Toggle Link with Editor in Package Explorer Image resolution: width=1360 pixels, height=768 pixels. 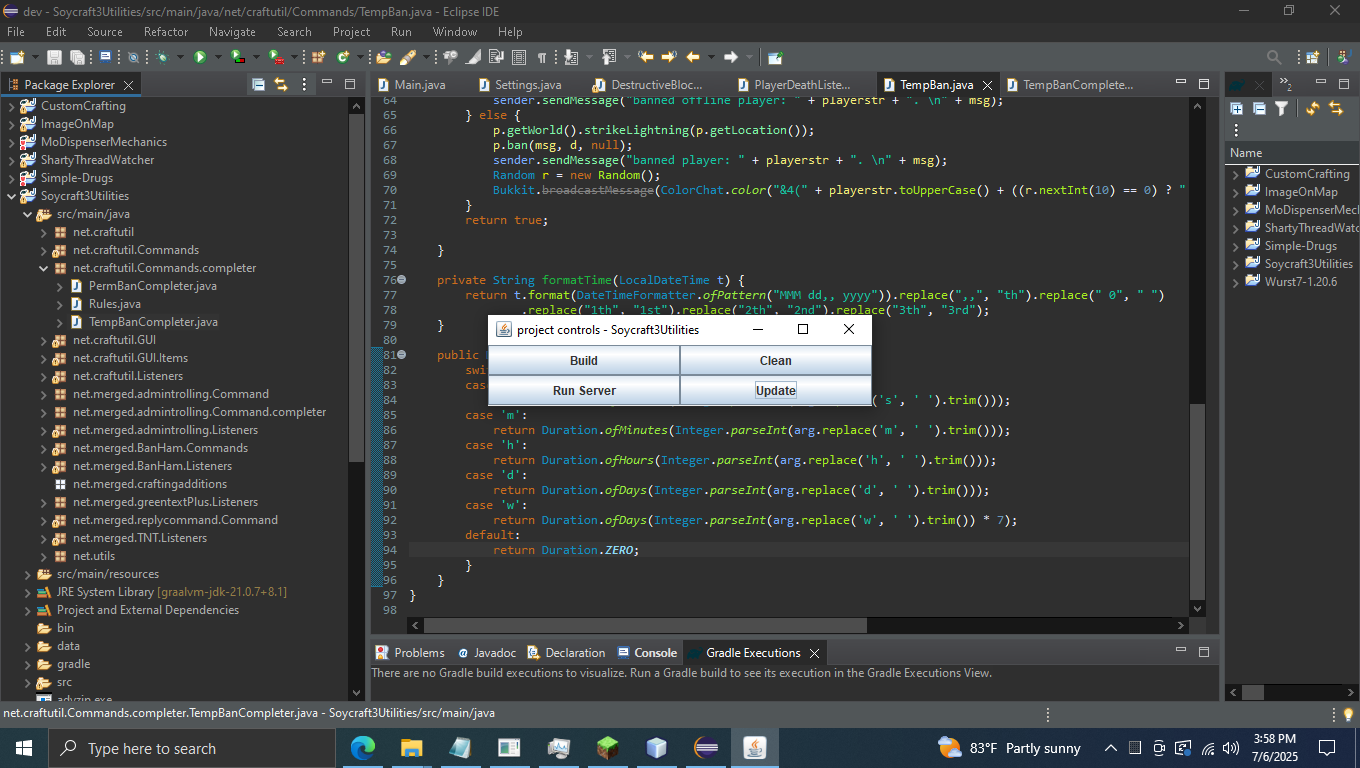[x=281, y=84]
